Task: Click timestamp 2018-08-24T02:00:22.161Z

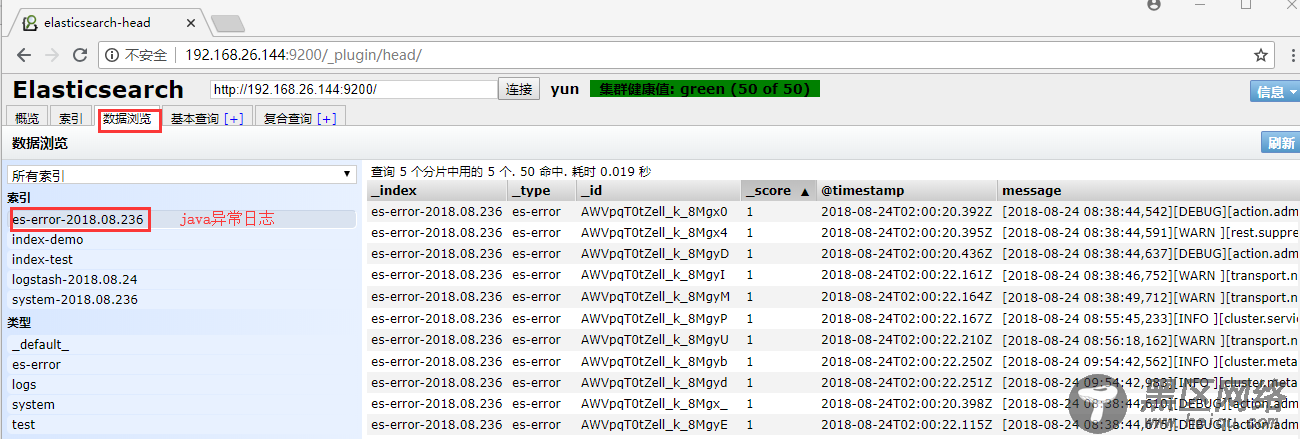Action: click(x=906, y=275)
